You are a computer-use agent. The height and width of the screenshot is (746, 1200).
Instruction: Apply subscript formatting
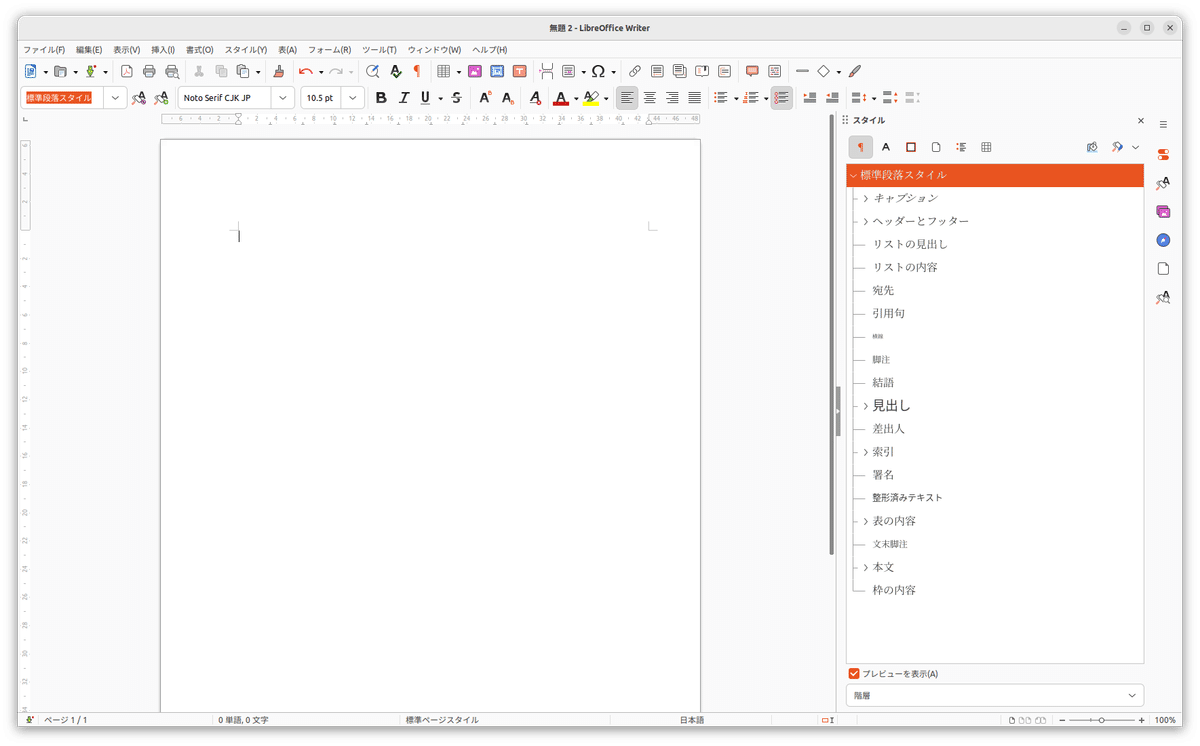508,98
